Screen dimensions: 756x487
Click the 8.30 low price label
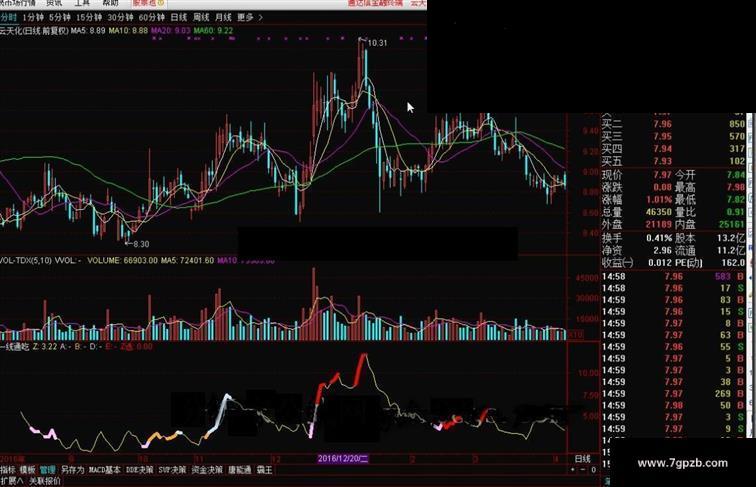tap(141, 244)
